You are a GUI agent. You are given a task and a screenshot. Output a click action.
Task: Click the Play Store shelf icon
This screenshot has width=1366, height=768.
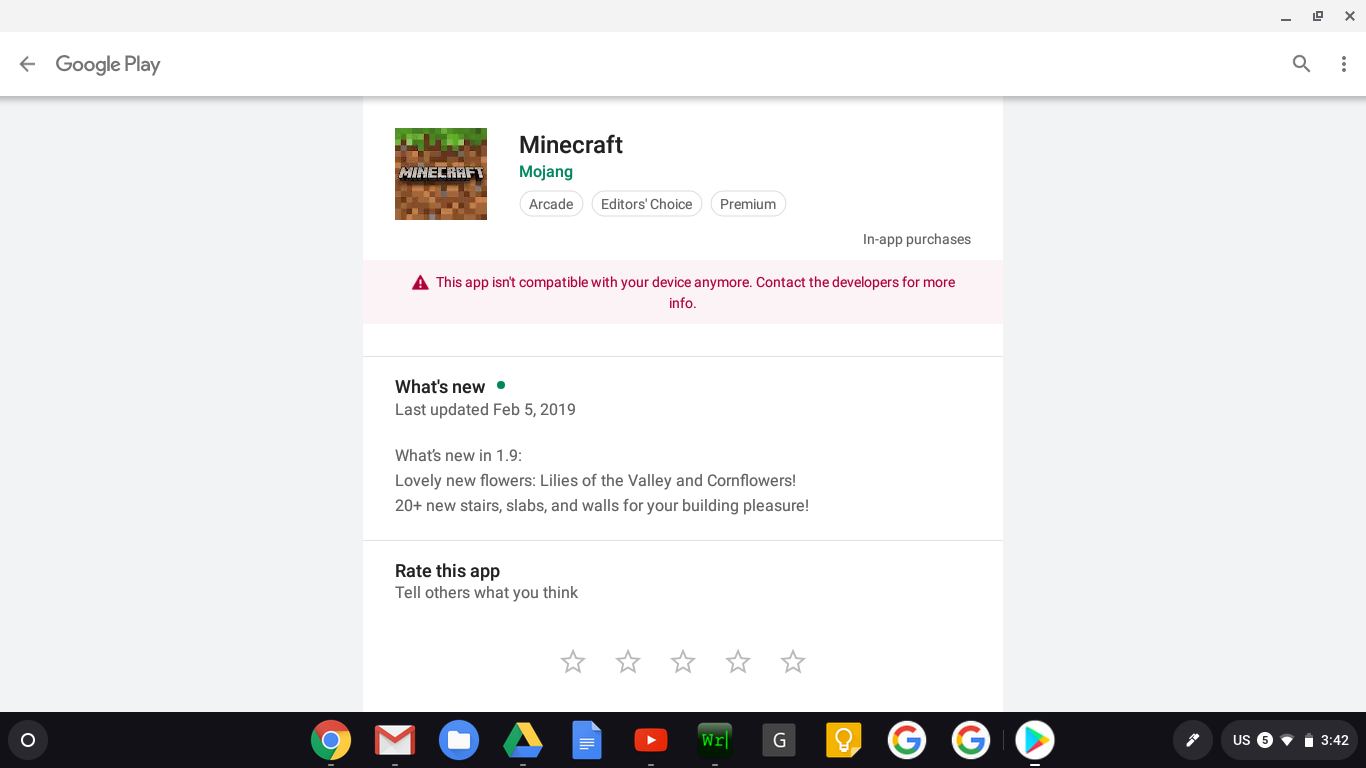point(1035,740)
